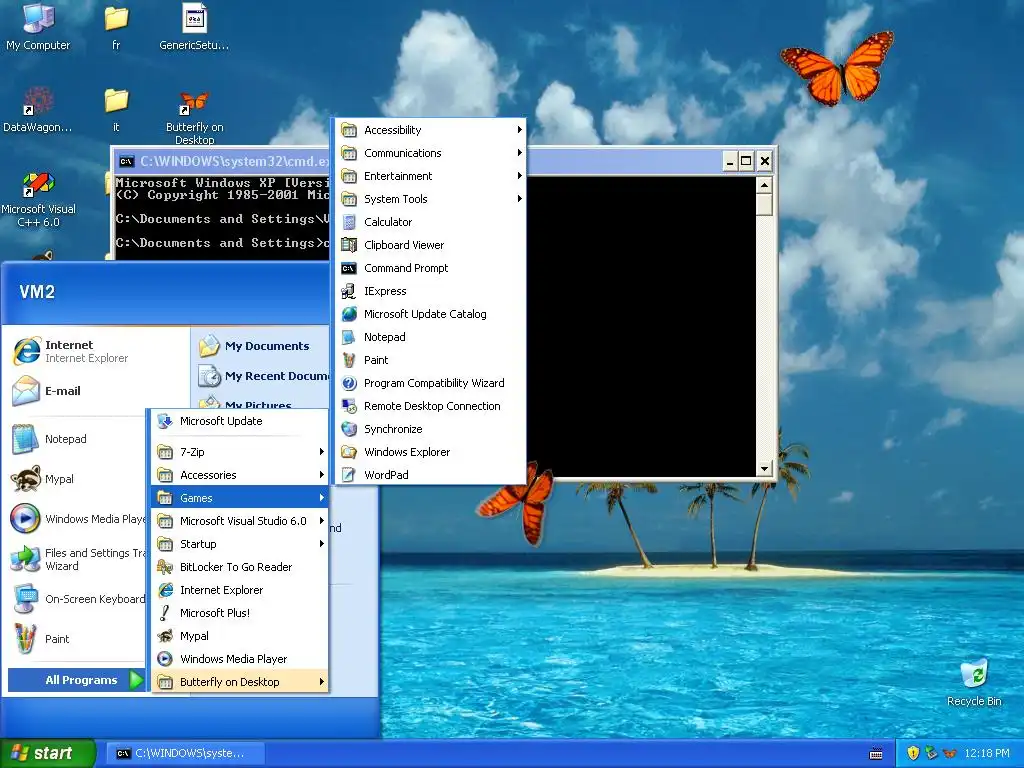Expand the Entertainment submenu
The width and height of the screenshot is (1024, 768).
click(x=430, y=176)
